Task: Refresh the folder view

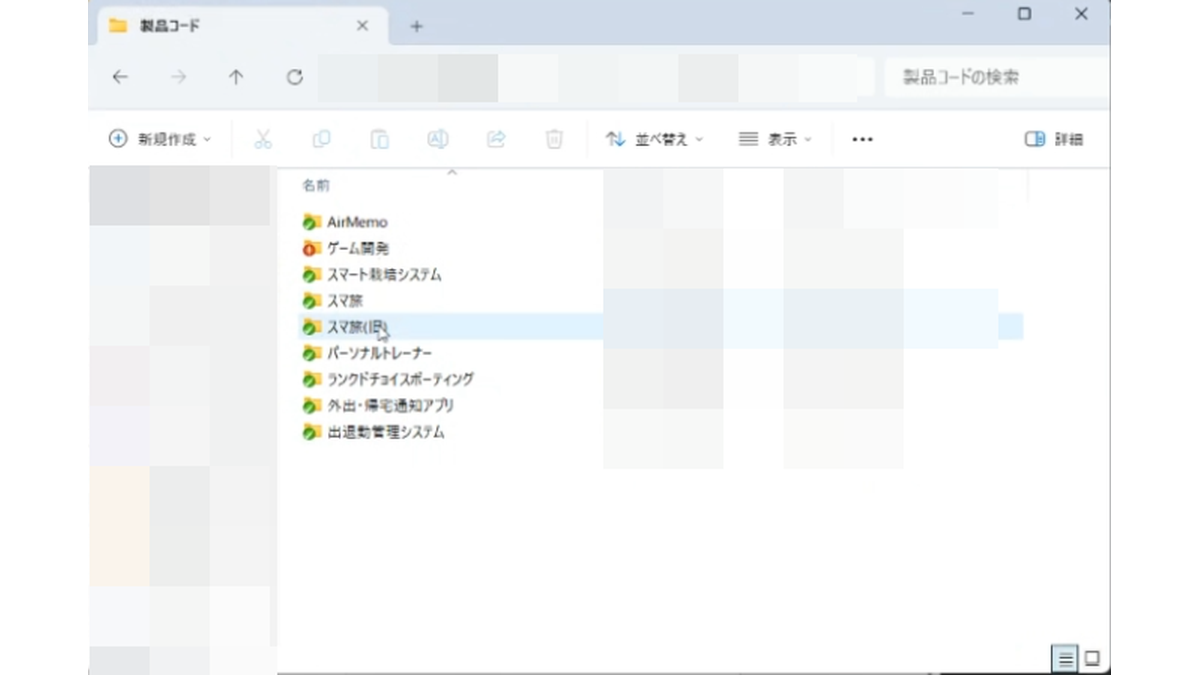Action: click(x=294, y=77)
